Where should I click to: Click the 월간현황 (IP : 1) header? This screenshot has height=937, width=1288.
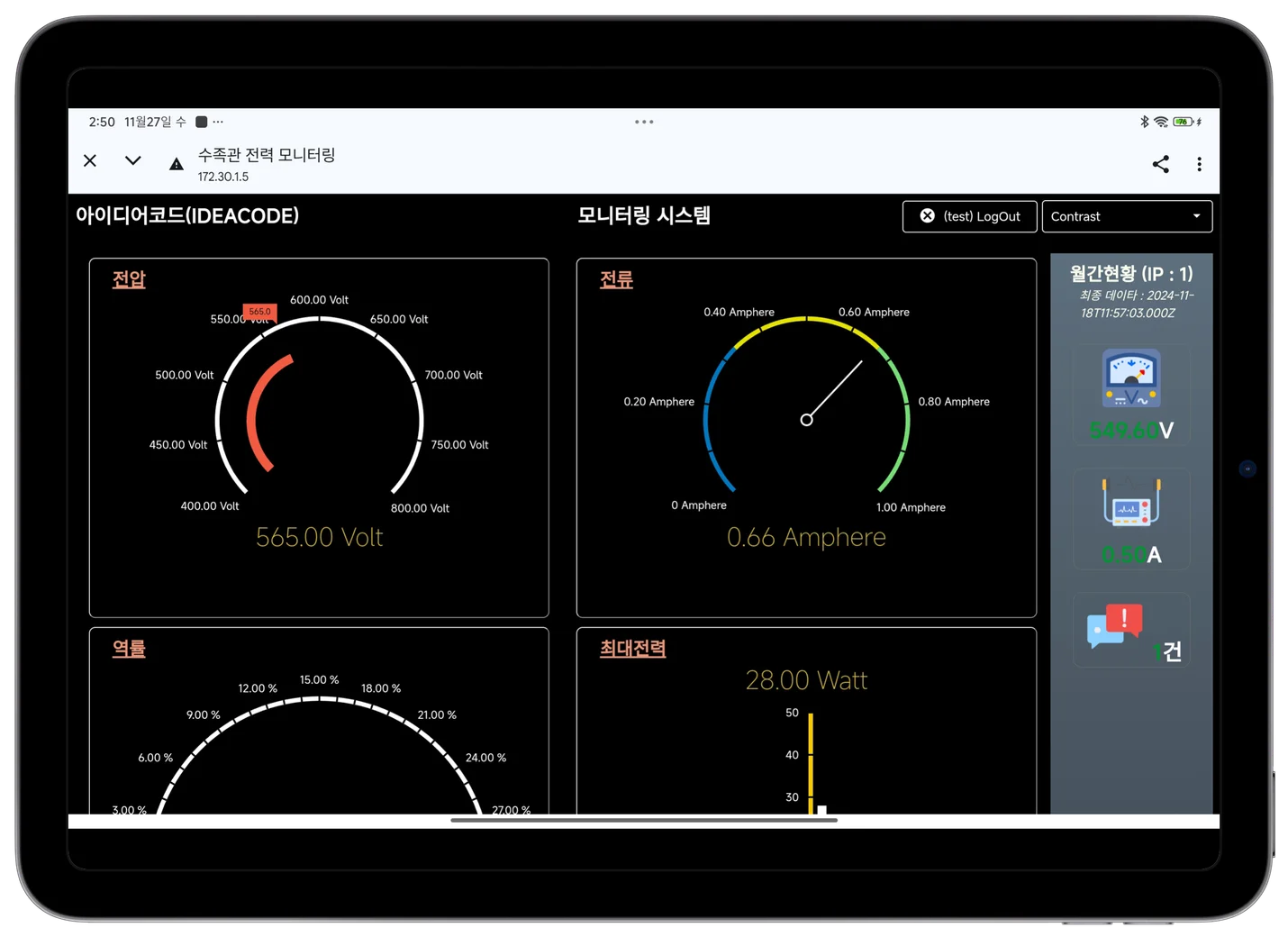pyautogui.click(x=1131, y=274)
